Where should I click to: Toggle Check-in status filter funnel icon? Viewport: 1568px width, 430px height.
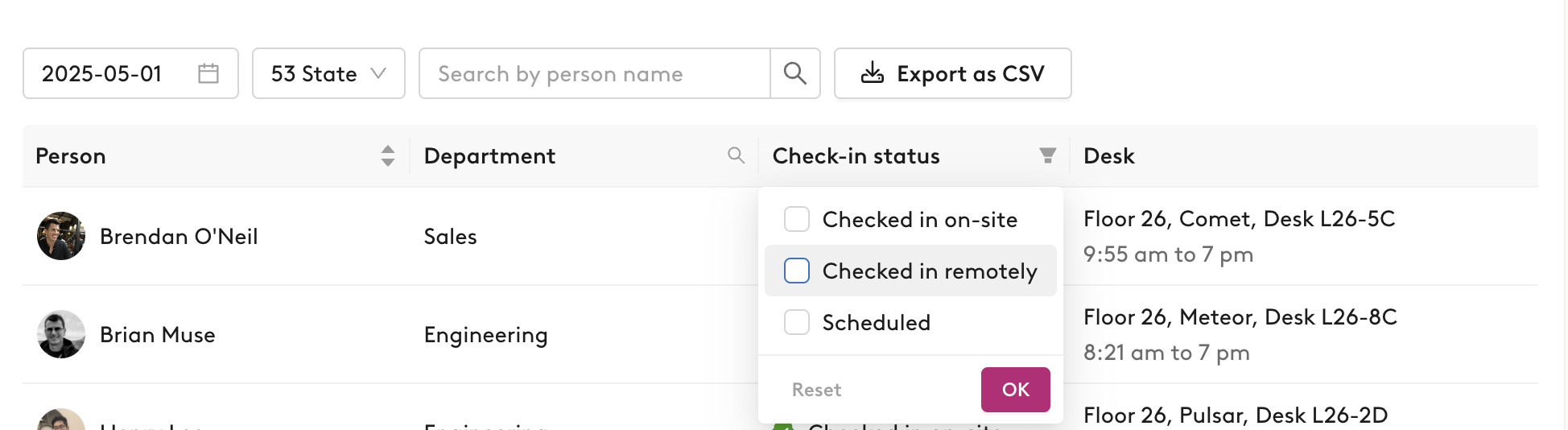click(1047, 155)
